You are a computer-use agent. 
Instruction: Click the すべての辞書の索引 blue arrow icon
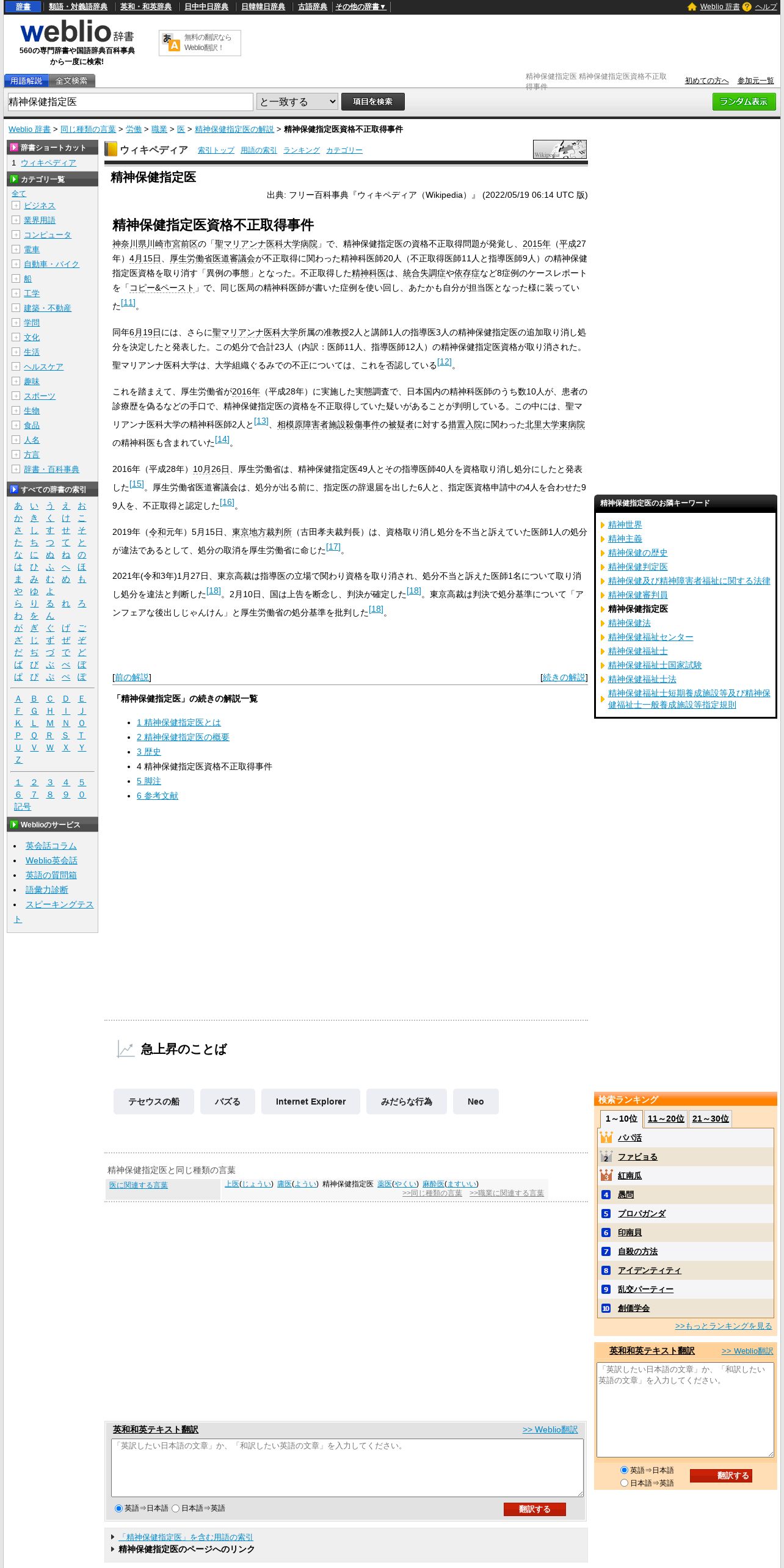[13, 489]
